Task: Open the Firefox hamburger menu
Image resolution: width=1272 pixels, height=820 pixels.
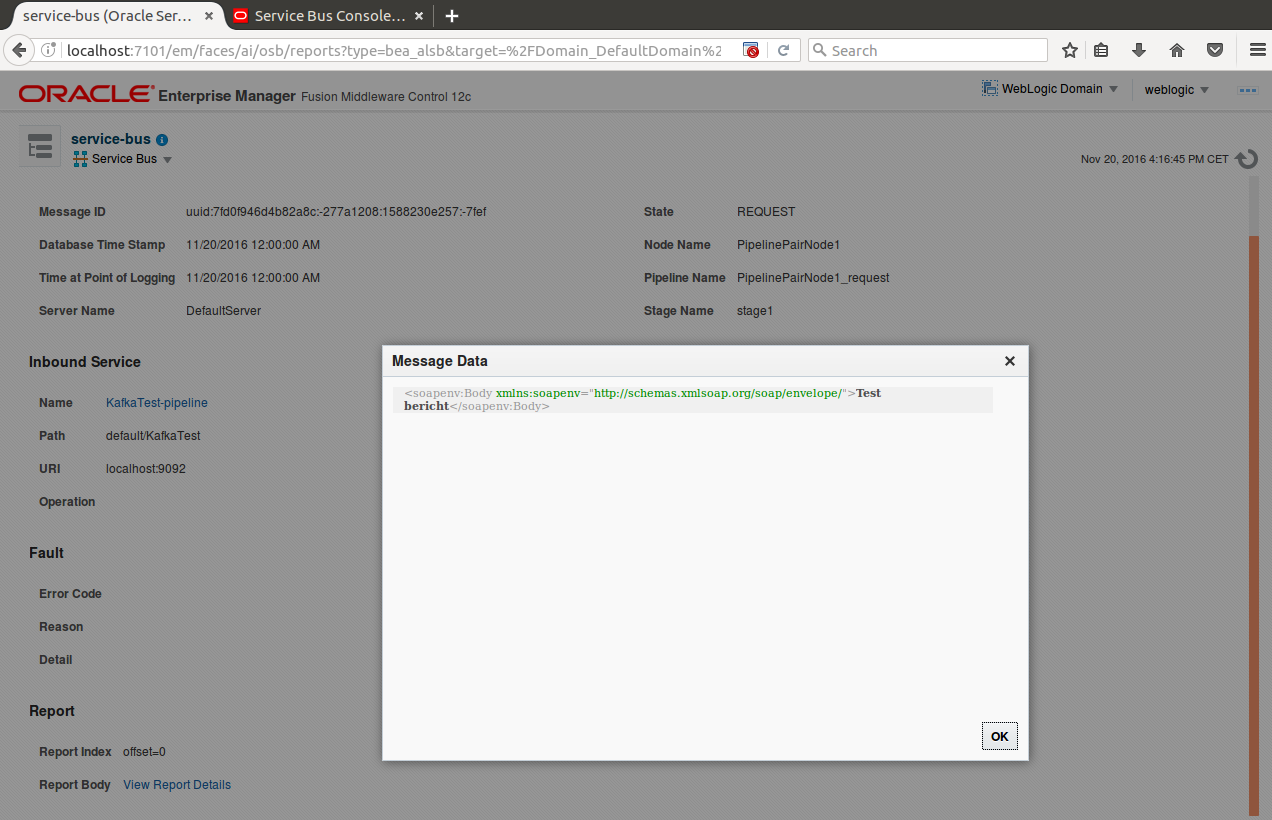Action: (1257, 49)
